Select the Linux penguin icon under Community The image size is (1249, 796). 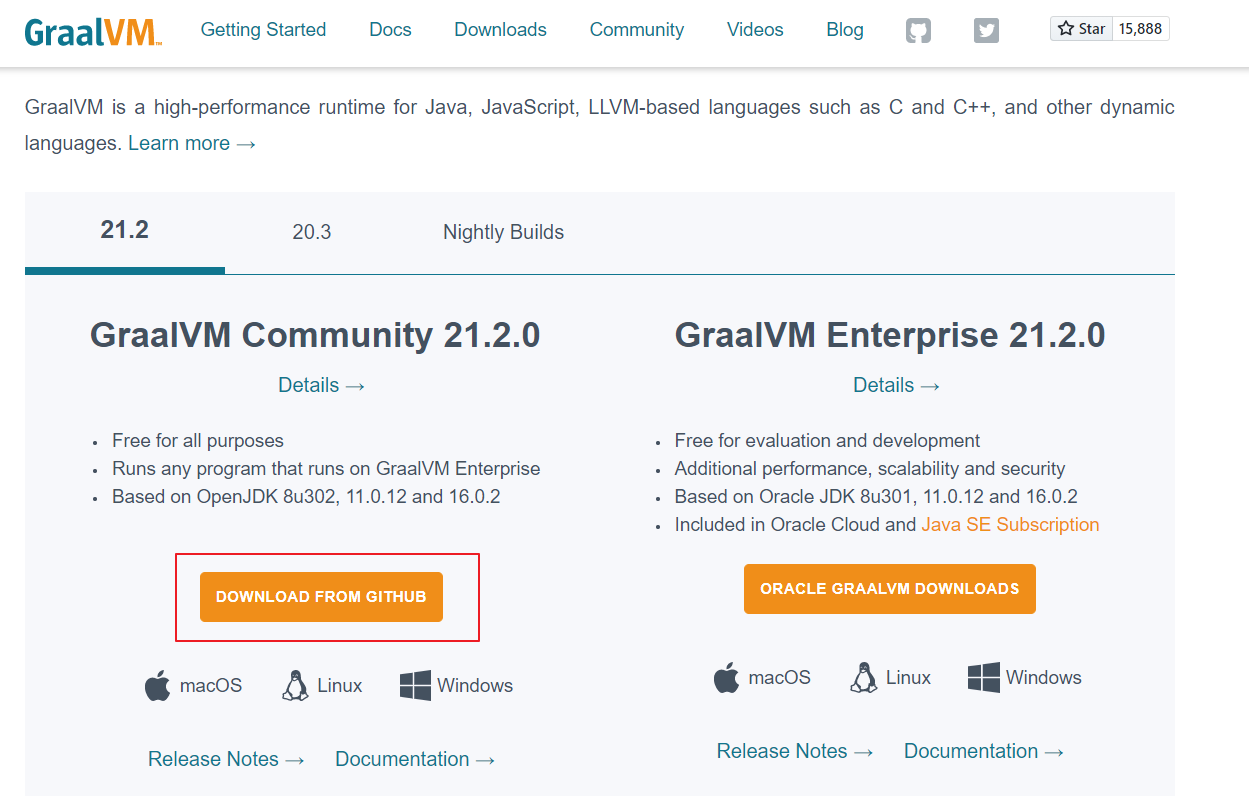(295, 686)
